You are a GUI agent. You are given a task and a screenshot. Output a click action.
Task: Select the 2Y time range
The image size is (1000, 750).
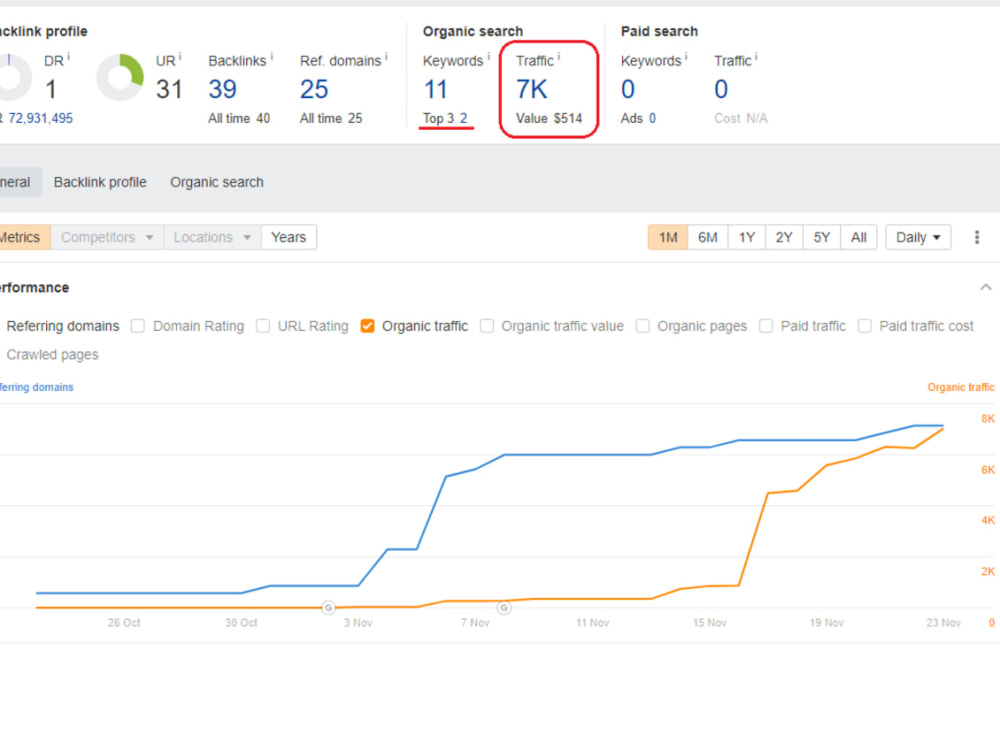[x=784, y=237]
